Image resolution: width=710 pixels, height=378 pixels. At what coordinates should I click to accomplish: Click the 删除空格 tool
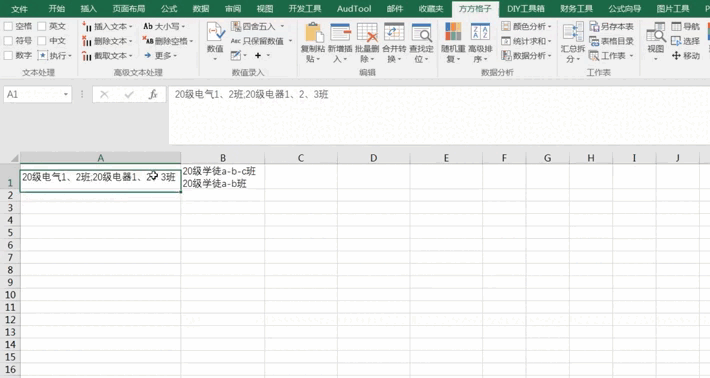(168, 41)
